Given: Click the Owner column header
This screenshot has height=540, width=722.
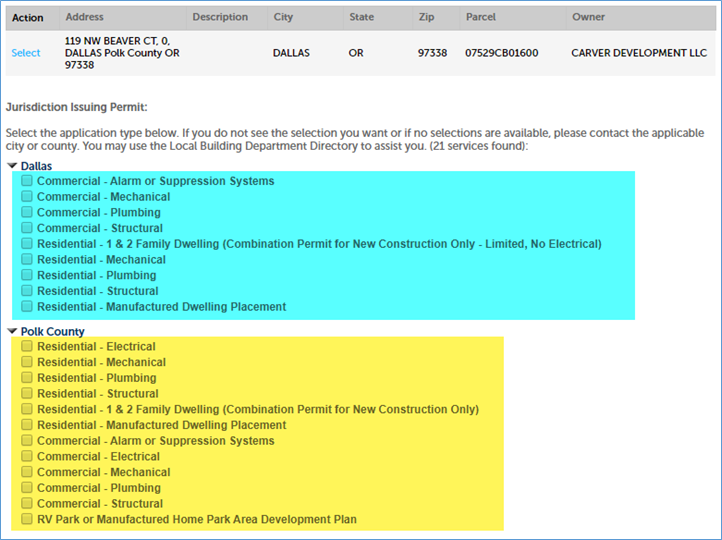Looking at the screenshot, I should point(589,17).
